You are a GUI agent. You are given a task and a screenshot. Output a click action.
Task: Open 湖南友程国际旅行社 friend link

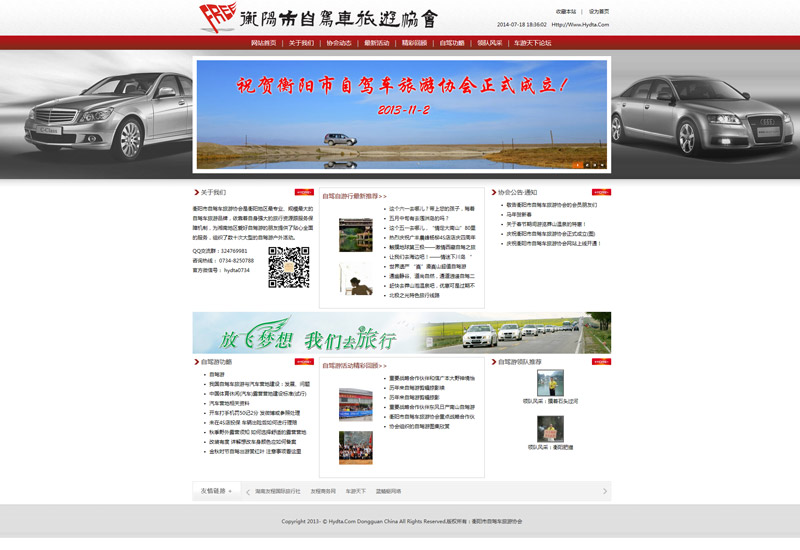(277, 492)
